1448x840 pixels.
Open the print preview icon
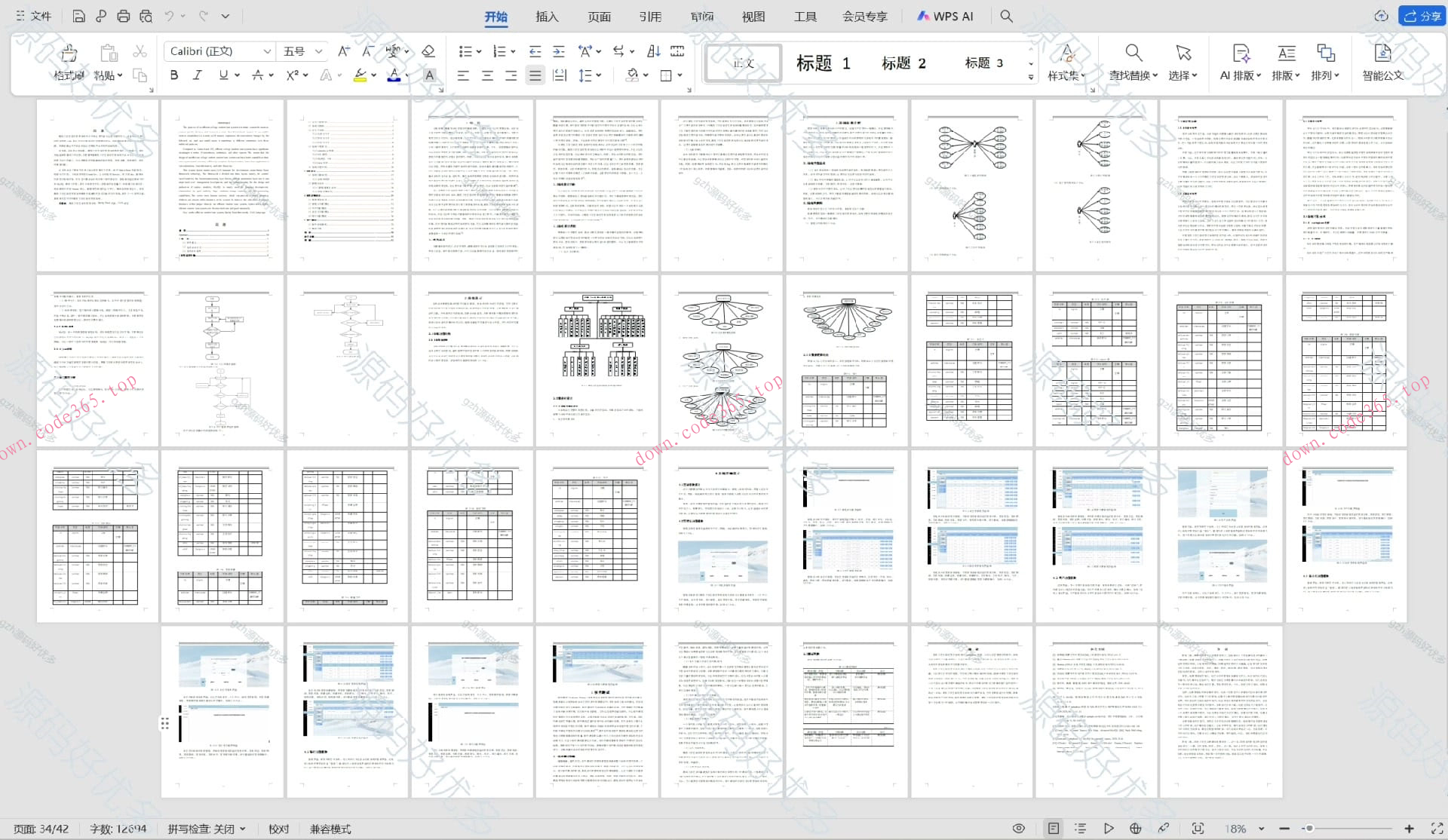pyautogui.click(x=146, y=16)
